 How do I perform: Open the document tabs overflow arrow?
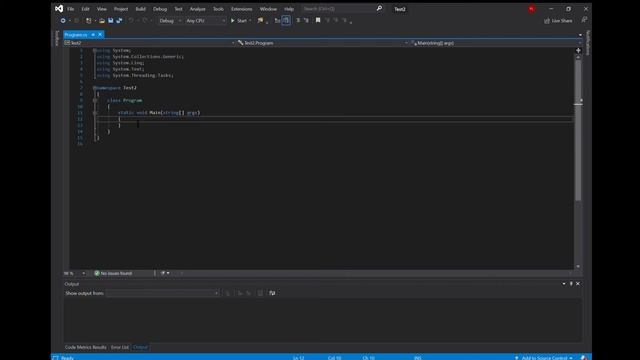[x=580, y=35]
